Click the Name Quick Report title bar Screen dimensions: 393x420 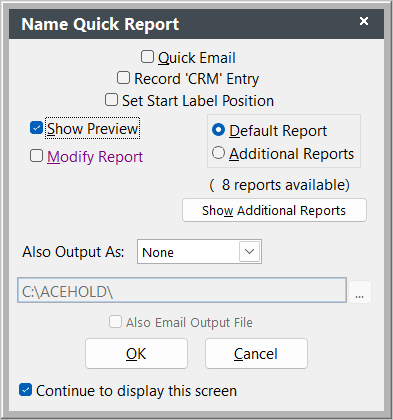tap(196, 24)
